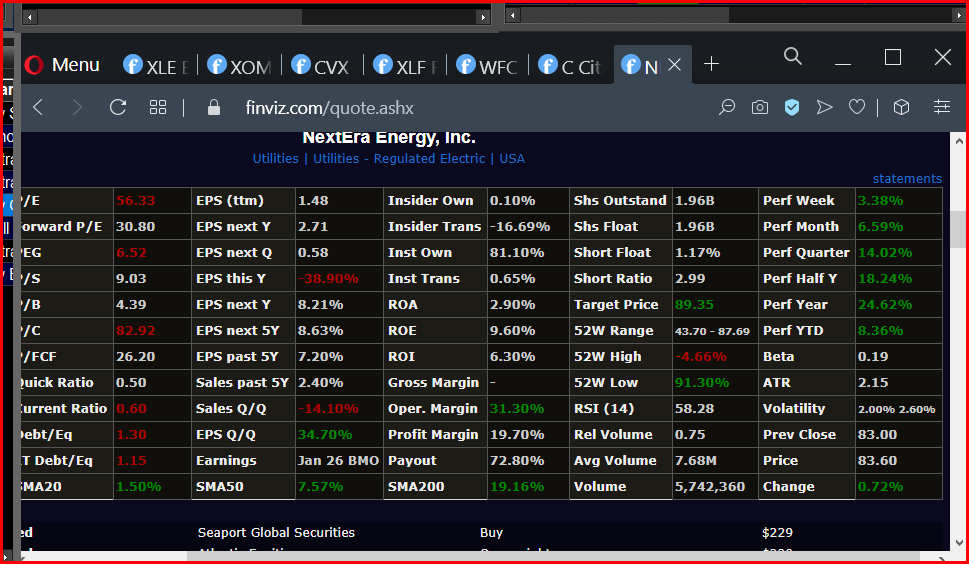Click the extensions cube icon

click(901, 107)
